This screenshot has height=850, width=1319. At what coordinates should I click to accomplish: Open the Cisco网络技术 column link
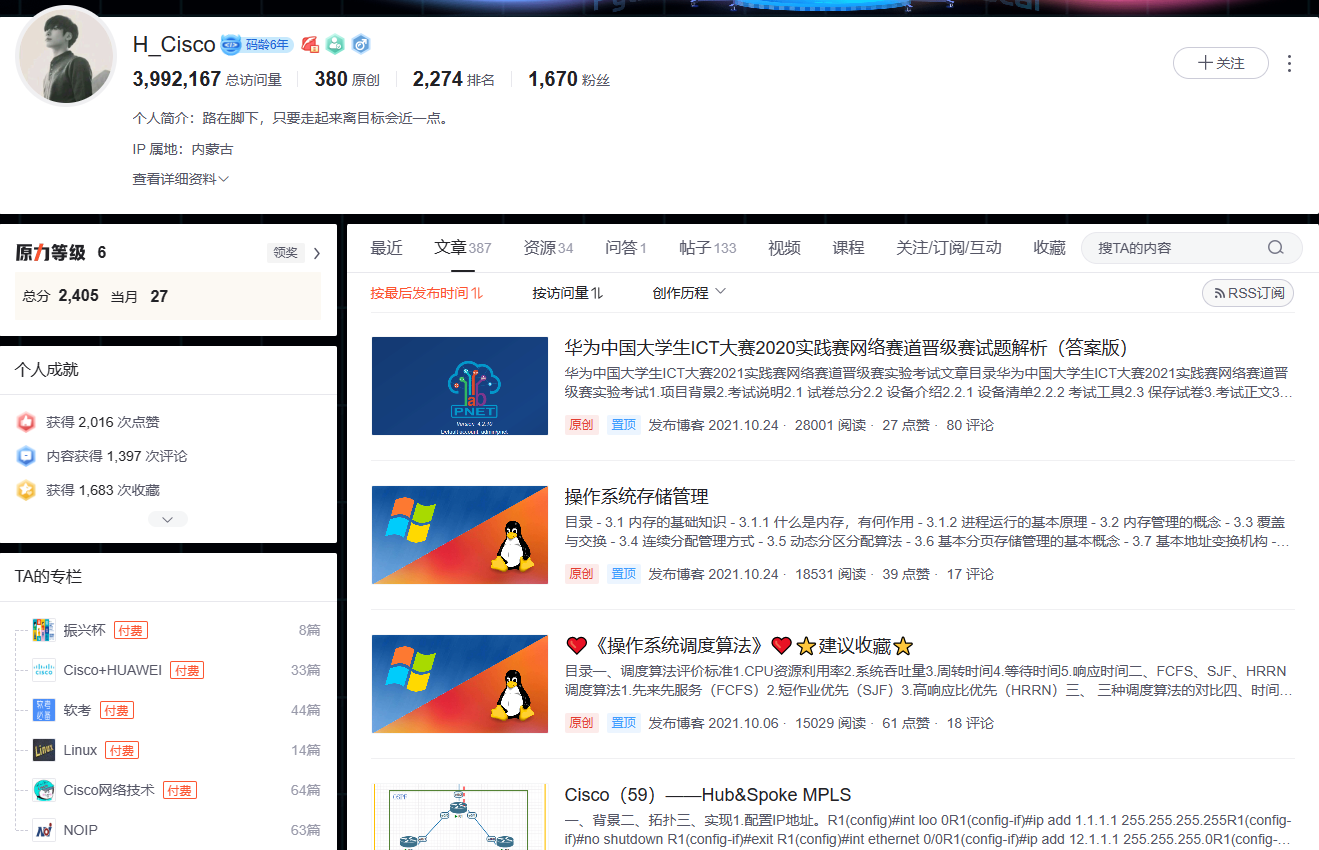click(x=109, y=790)
